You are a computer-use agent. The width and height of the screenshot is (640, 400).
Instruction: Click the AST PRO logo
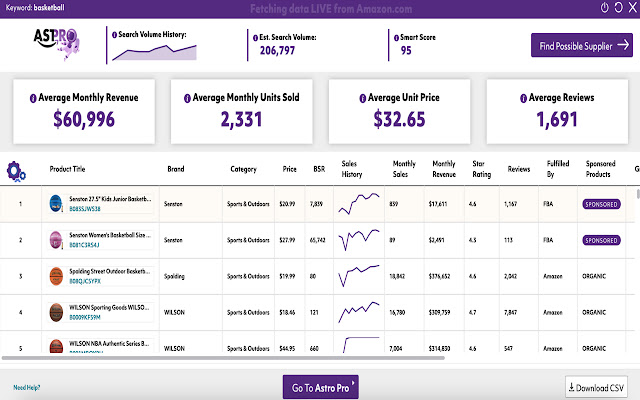57,43
